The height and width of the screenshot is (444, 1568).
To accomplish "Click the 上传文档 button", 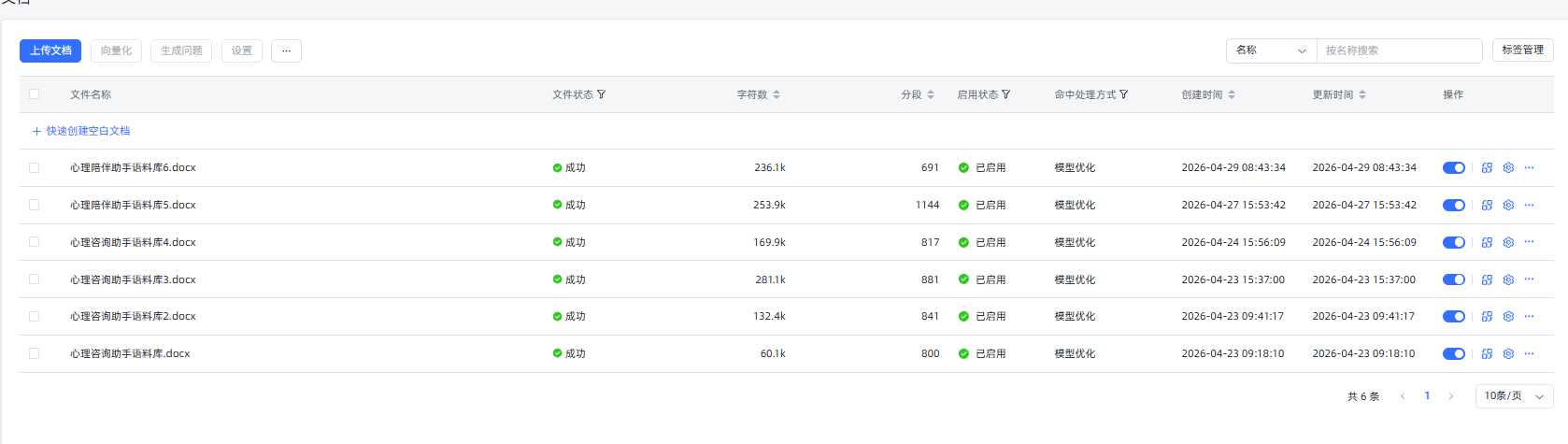I will [50, 50].
